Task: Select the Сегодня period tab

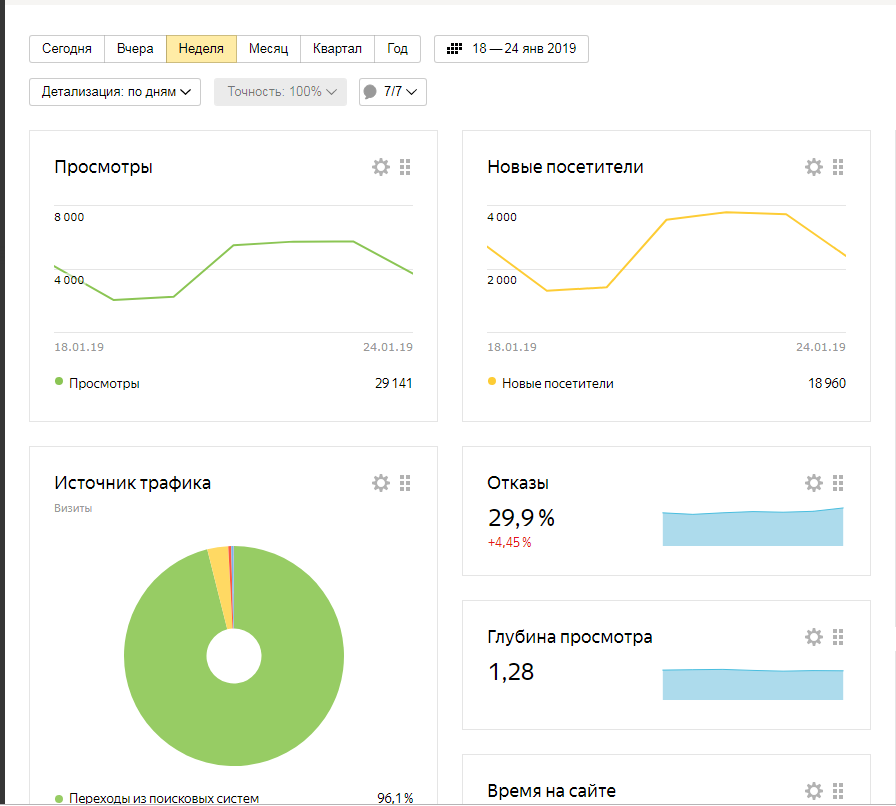Action: pos(67,49)
